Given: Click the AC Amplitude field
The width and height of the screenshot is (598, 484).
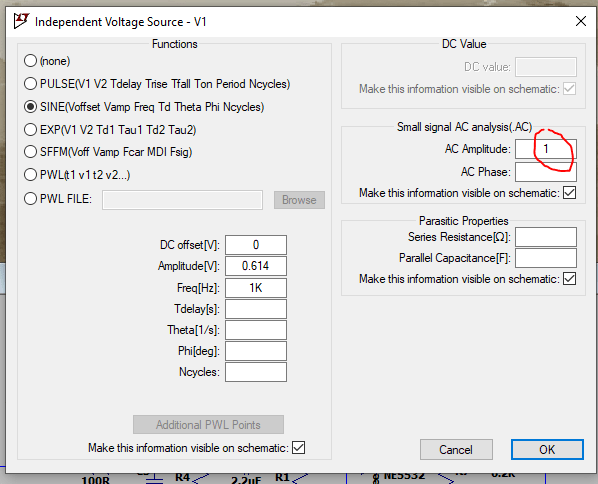Looking at the screenshot, I should [546, 149].
